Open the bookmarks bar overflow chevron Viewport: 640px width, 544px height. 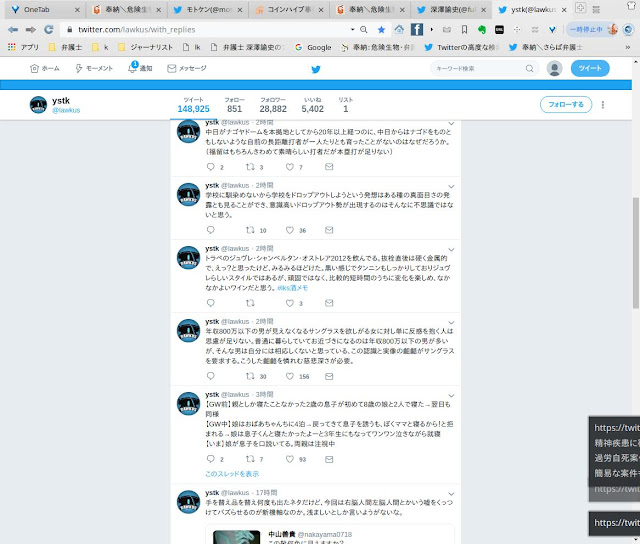point(627,47)
